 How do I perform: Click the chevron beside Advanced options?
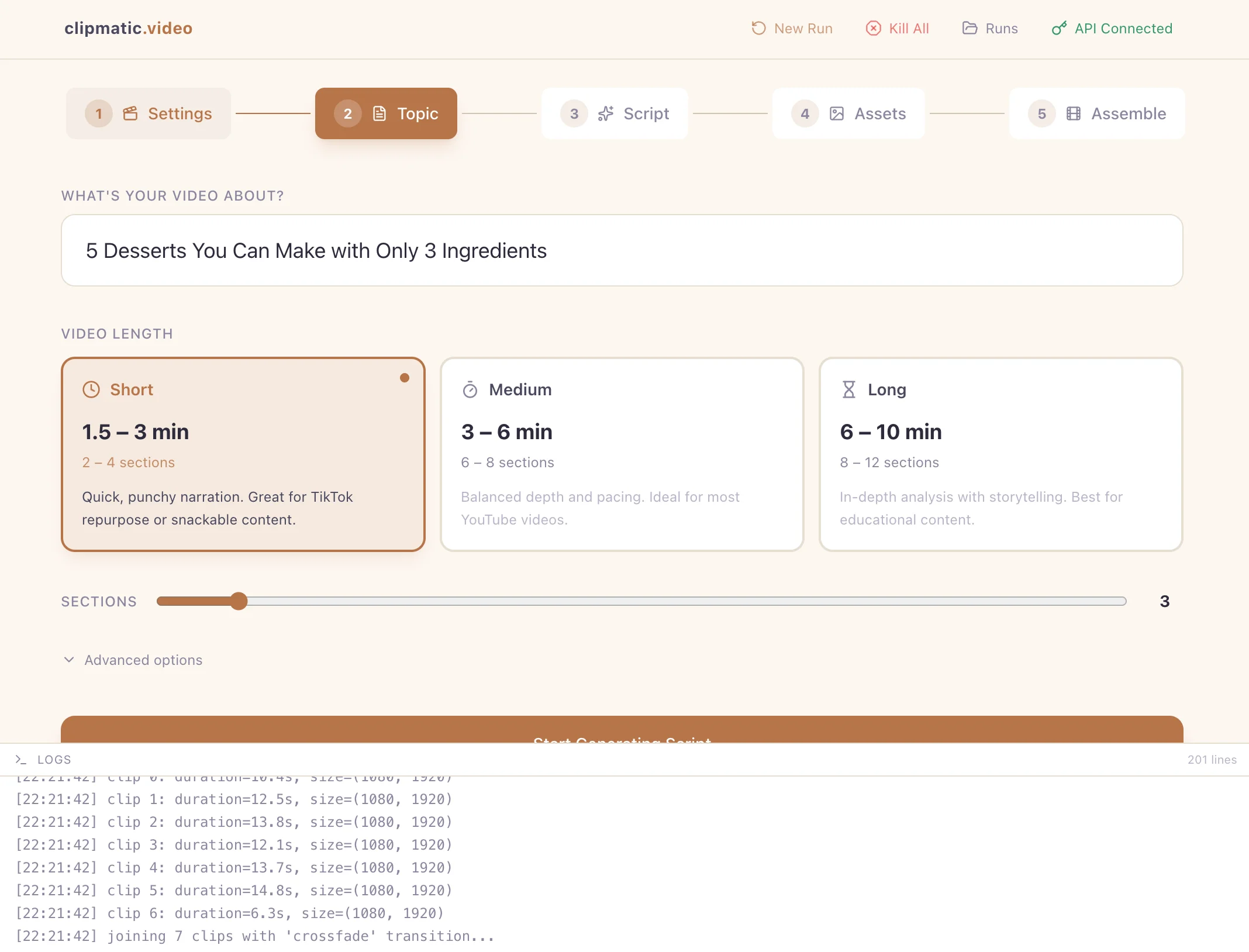pos(69,660)
